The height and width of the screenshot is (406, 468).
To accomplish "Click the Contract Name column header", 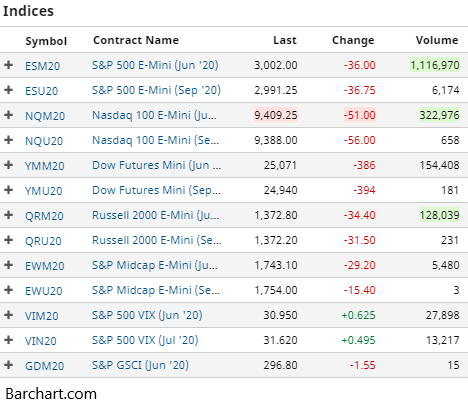I will [136, 40].
